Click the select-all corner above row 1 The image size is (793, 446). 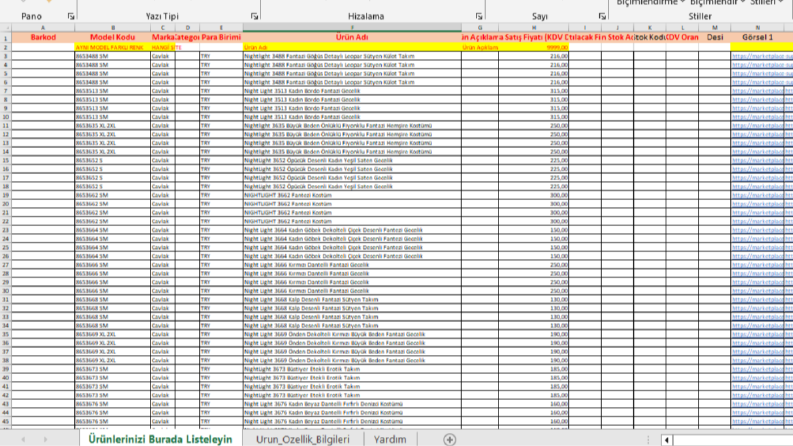click(x=6, y=28)
